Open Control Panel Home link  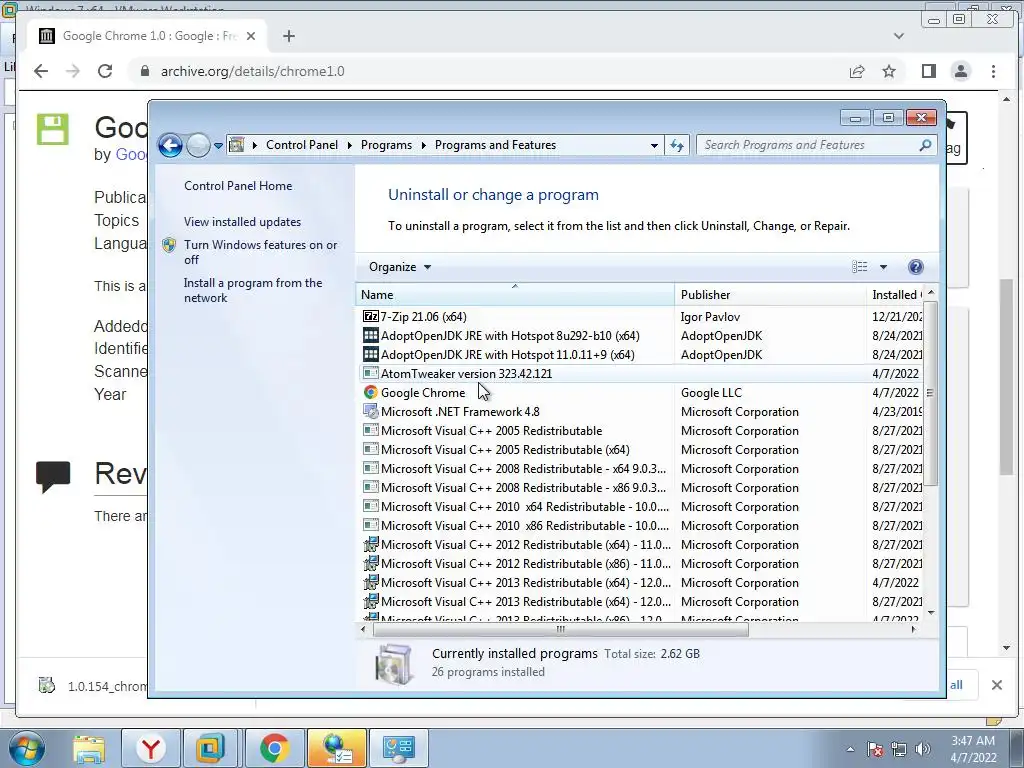click(238, 185)
